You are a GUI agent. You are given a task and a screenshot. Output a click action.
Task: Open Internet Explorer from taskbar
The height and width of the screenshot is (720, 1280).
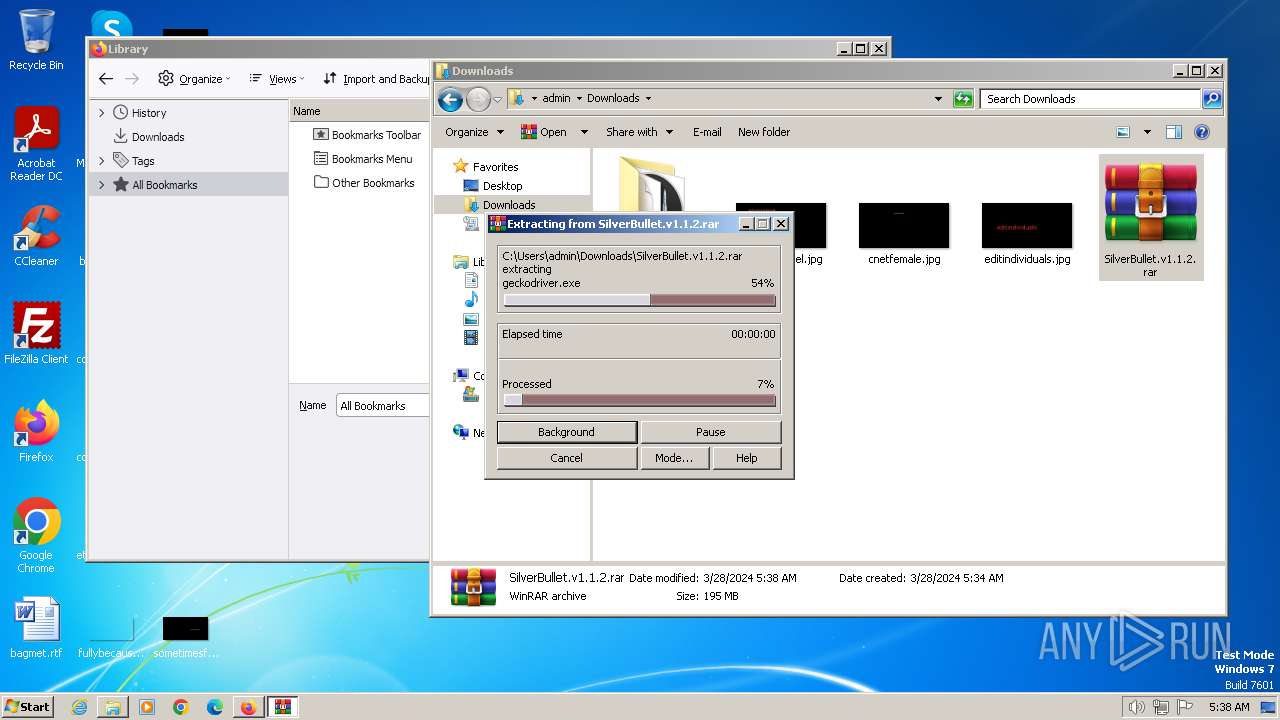[79, 707]
